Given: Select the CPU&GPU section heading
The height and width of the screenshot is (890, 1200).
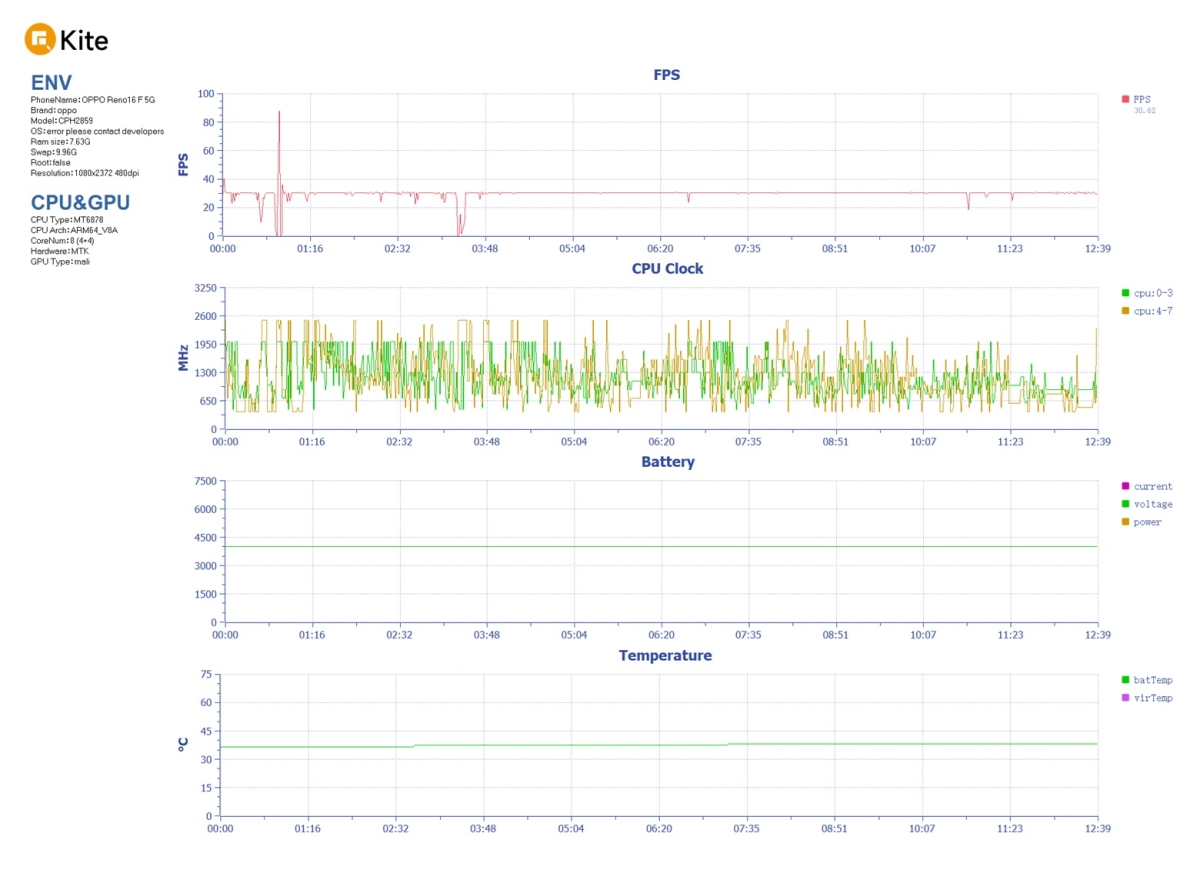Looking at the screenshot, I should point(80,203).
